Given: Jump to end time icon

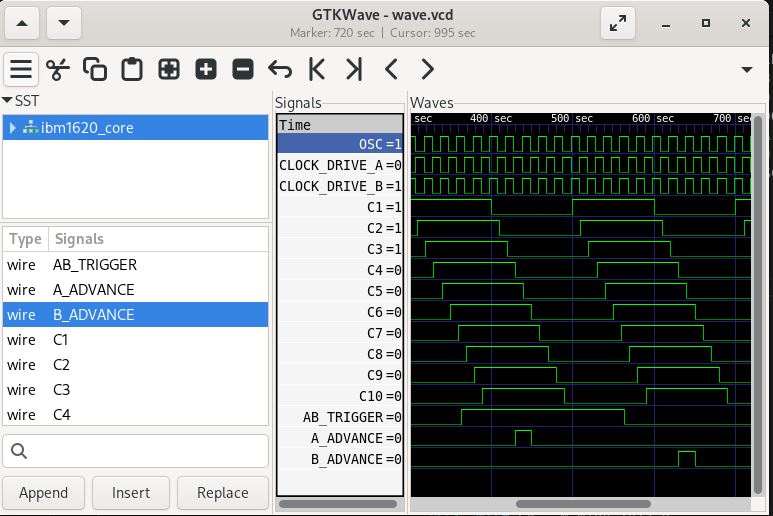Looking at the screenshot, I should (354, 69).
